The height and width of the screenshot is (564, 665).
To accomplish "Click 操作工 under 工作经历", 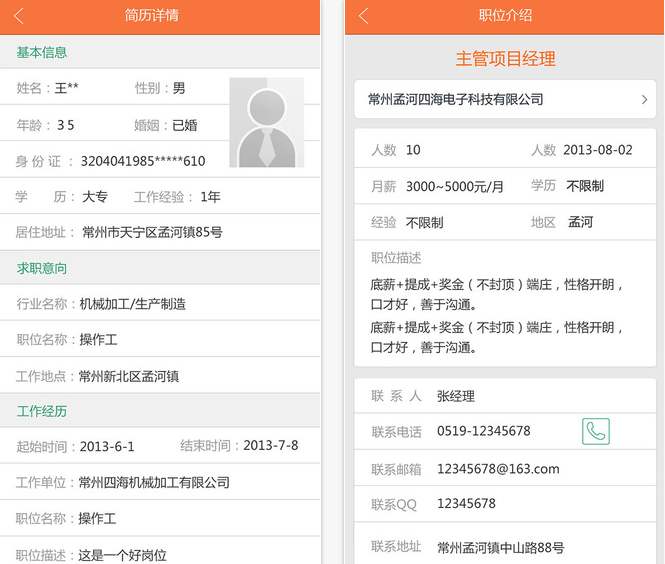I will pos(97,519).
